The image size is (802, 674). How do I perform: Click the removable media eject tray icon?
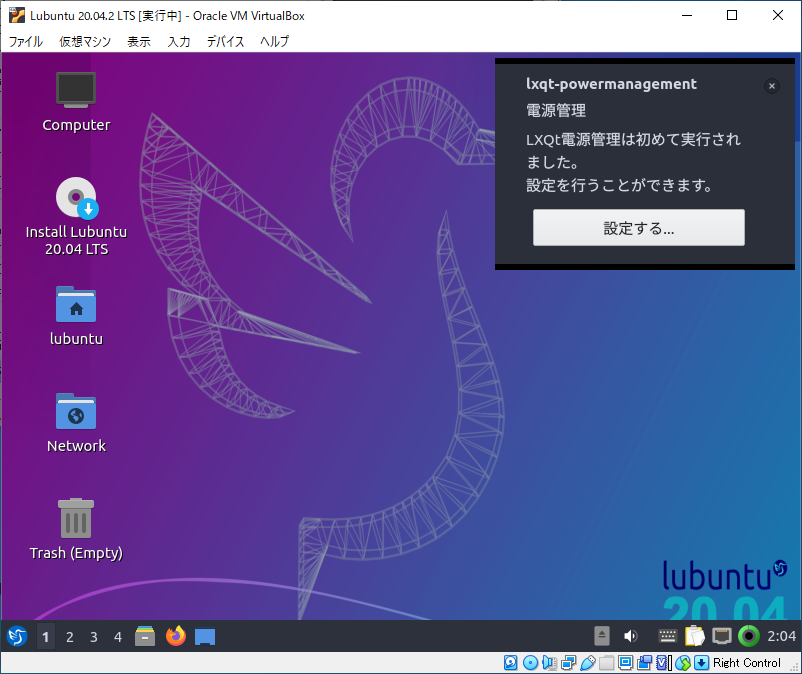602,636
